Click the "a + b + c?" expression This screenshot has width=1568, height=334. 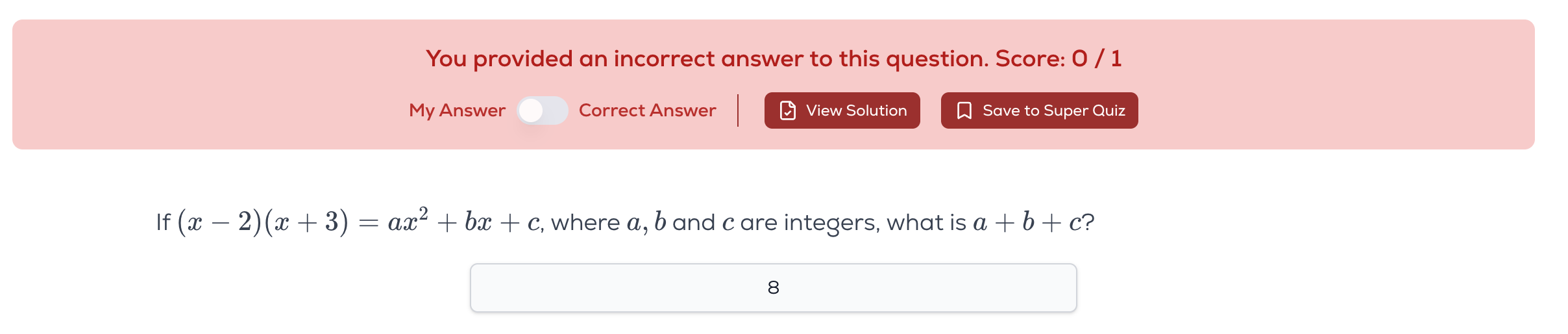pos(1033,222)
